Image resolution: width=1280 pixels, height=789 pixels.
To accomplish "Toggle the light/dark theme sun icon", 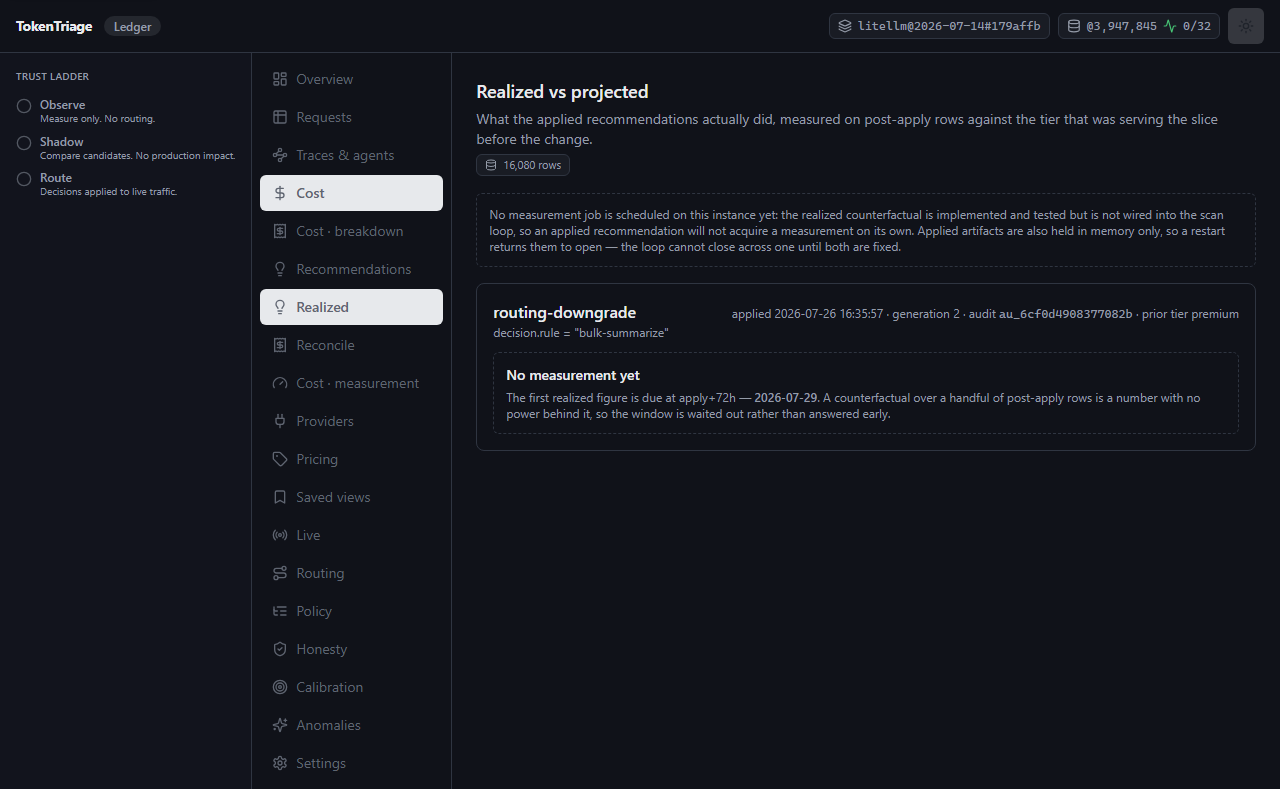I will 1245,26.
